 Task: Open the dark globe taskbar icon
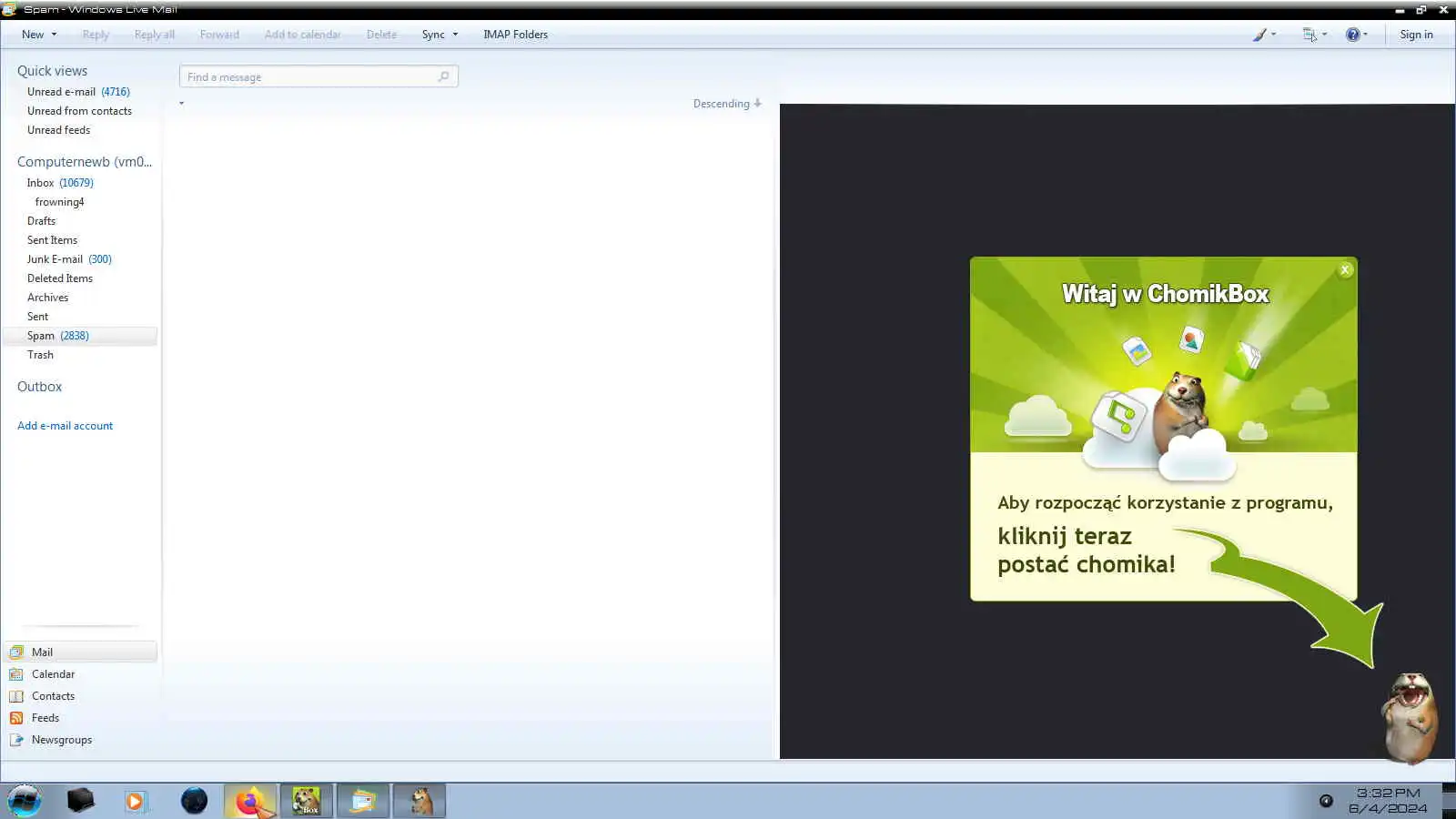[x=194, y=801]
